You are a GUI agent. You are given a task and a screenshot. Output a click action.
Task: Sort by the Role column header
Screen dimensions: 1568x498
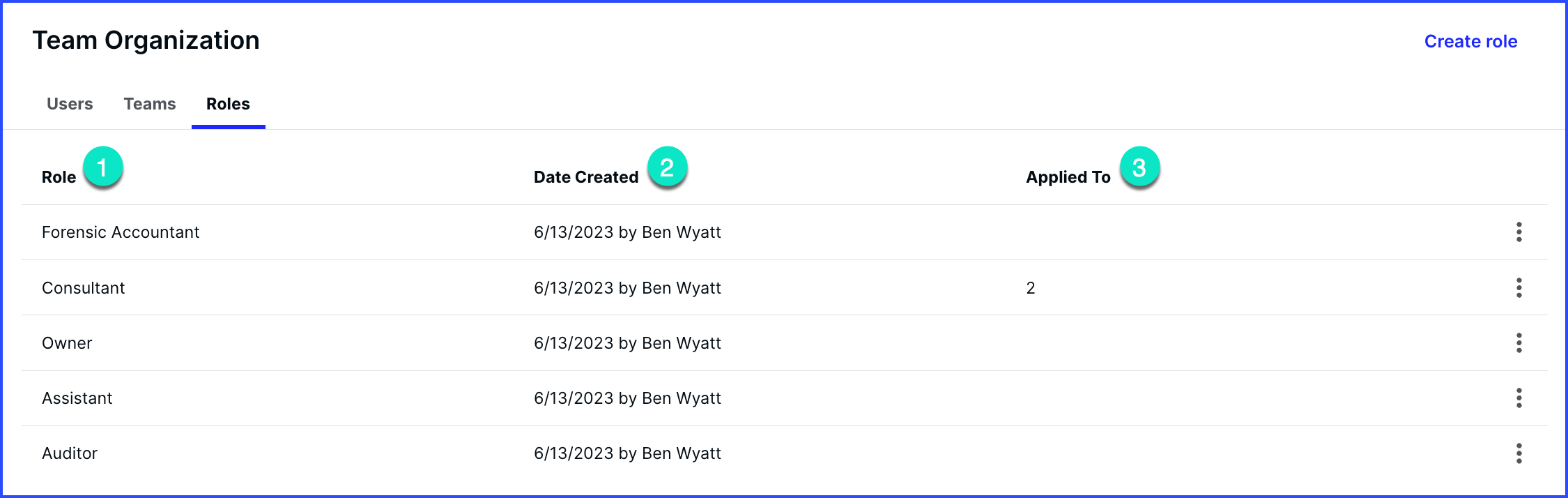click(x=59, y=177)
